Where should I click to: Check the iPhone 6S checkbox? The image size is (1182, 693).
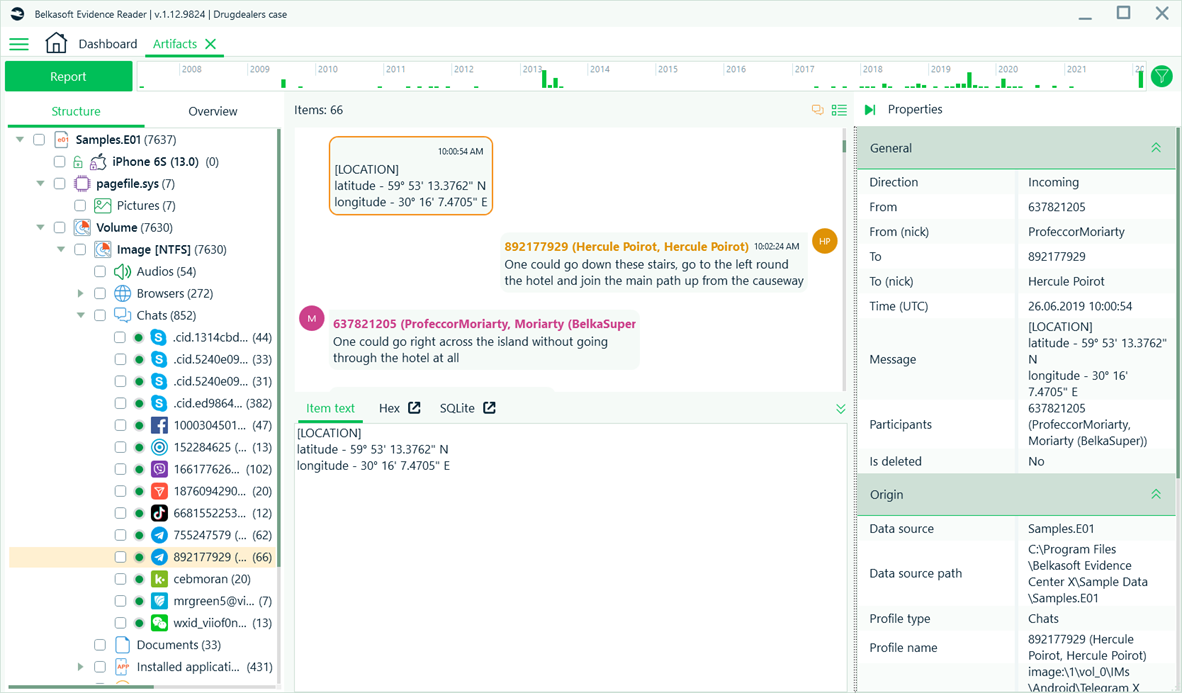[60, 161]
